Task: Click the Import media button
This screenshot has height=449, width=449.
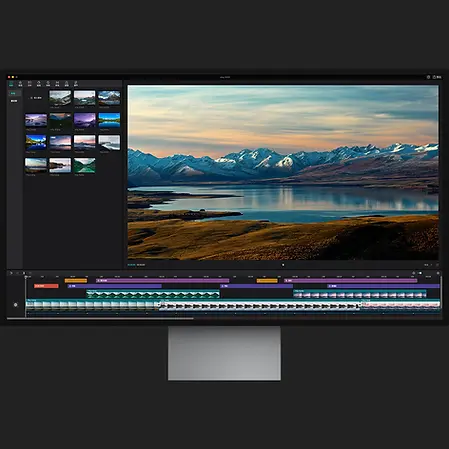Action: coord(36,98)
